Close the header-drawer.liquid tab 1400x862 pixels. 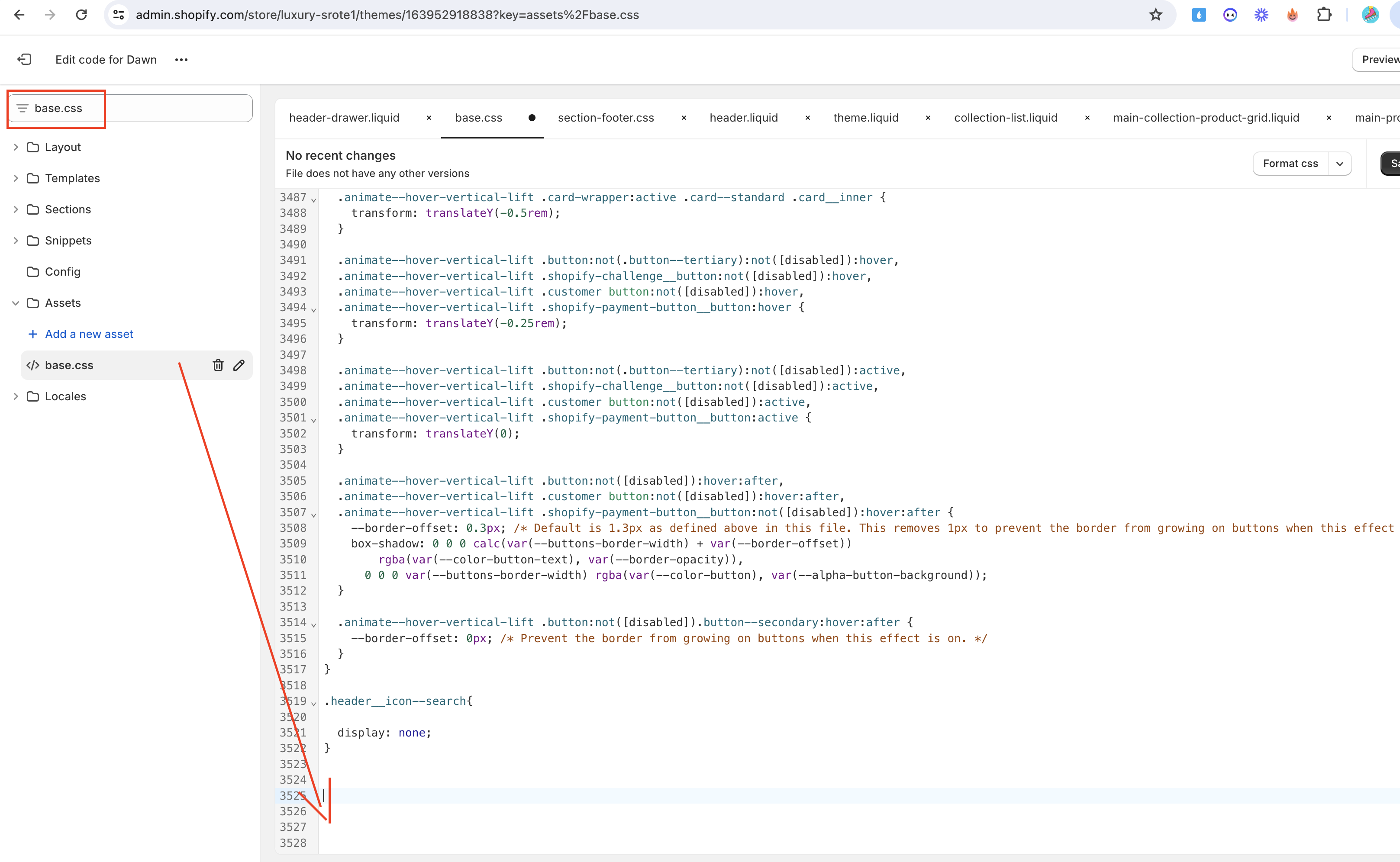pyautogui.click(x=429, y=118)
